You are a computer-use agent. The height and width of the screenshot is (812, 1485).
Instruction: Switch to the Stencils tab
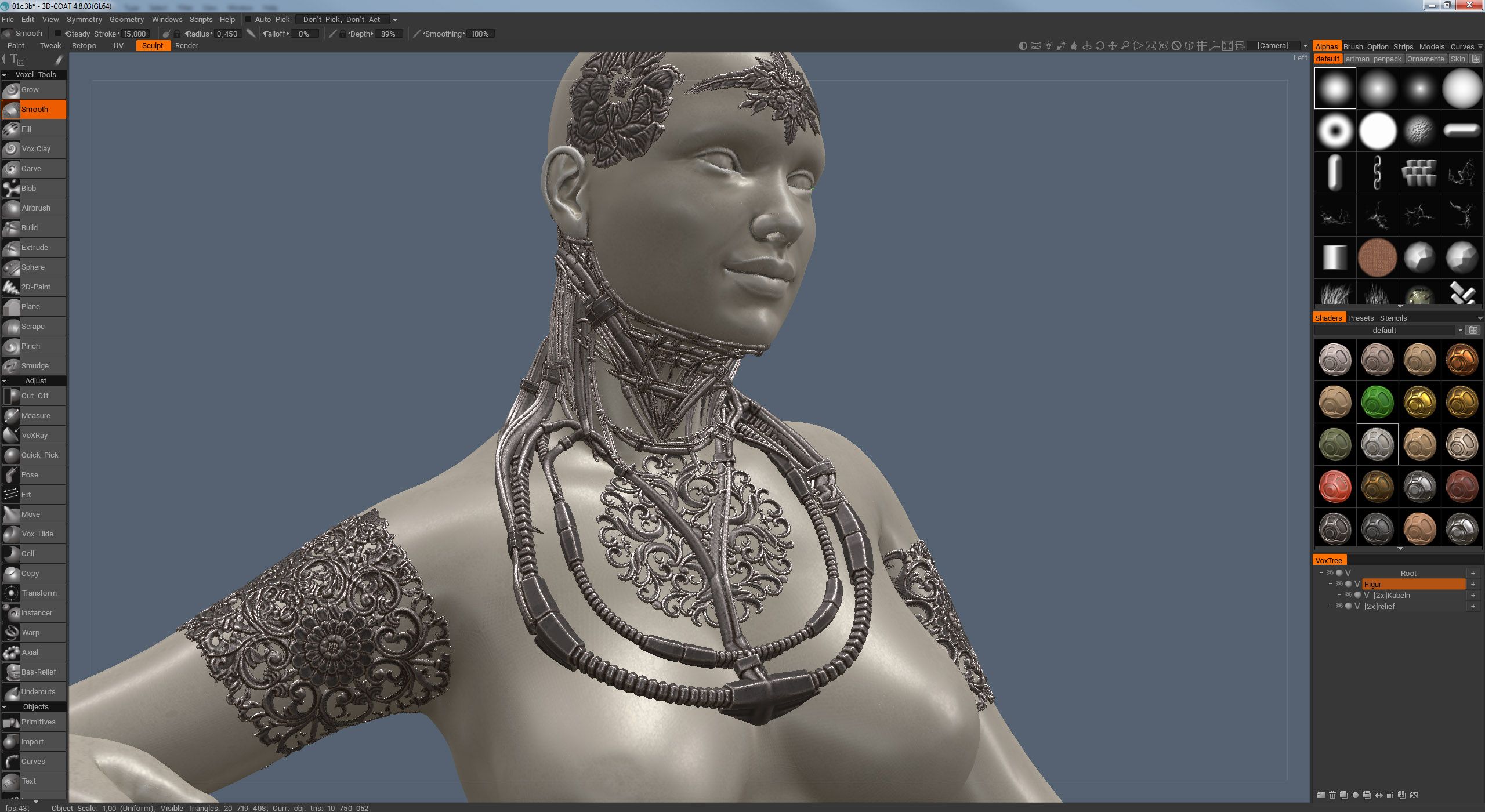click(x=1393, y=318)
